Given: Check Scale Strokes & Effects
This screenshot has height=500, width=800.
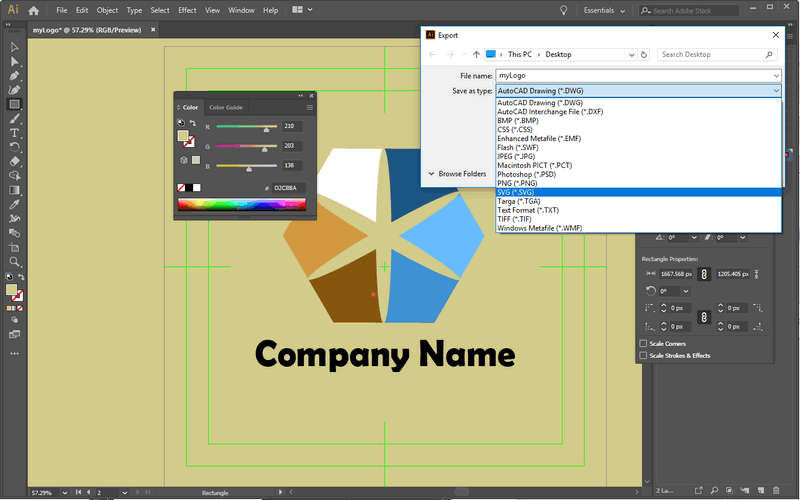Looking at the screenshot, I should pyautogui.click(x=643, y=355).
